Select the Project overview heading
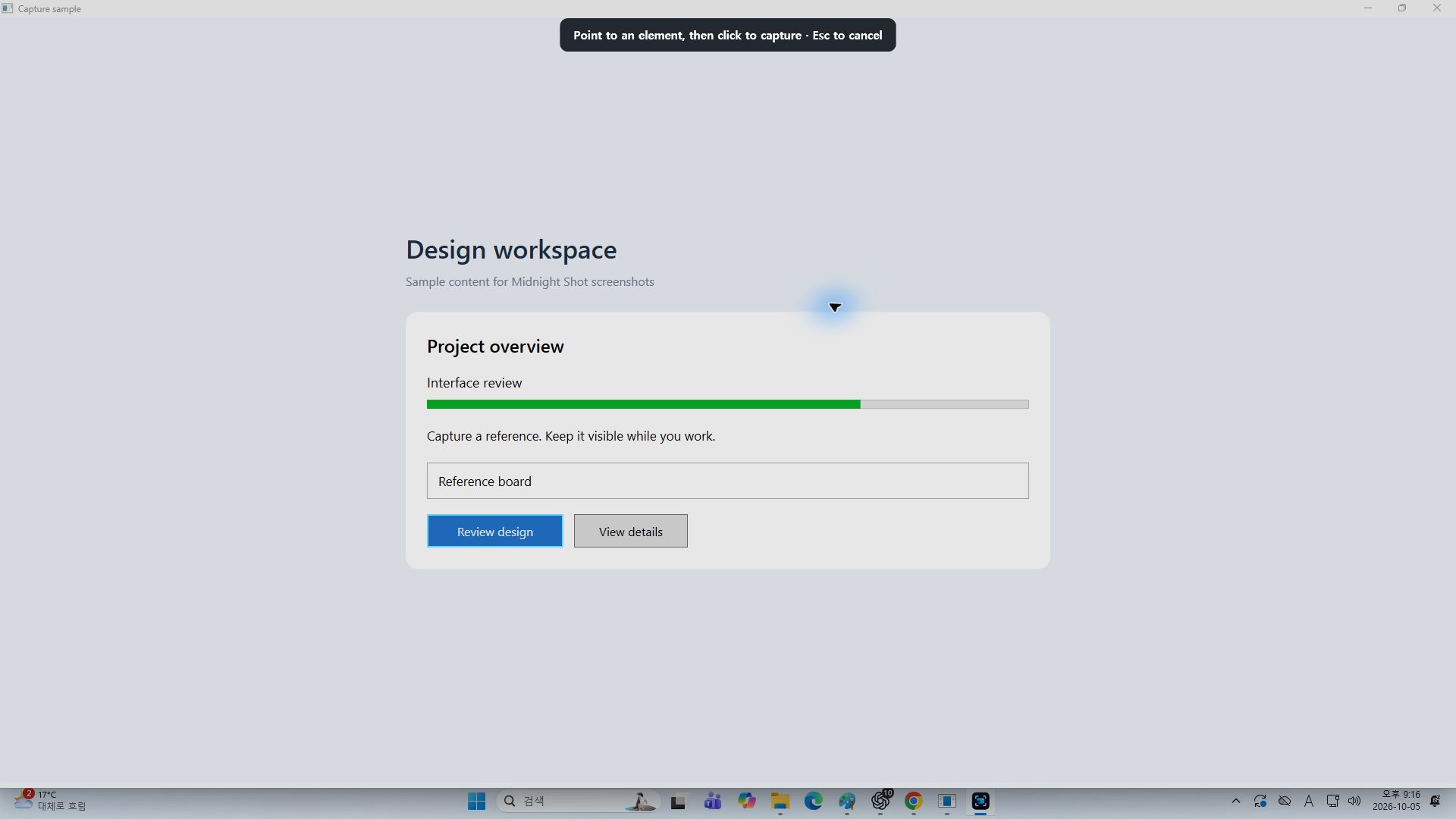Screen dimensions: 1456x819 pos(495,347)
